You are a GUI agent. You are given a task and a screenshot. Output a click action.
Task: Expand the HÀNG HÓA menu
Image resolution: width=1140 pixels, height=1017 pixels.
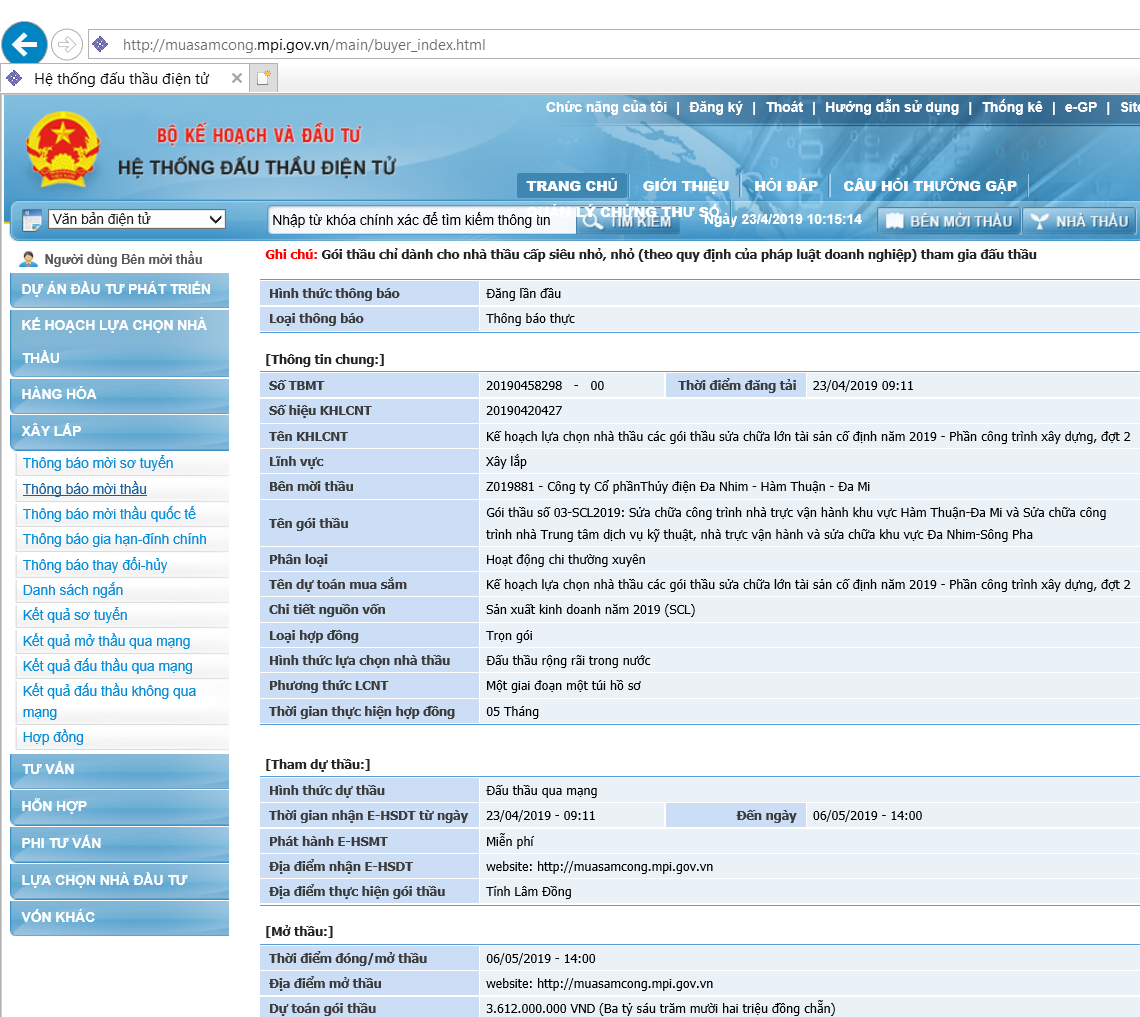click(119, 395)
